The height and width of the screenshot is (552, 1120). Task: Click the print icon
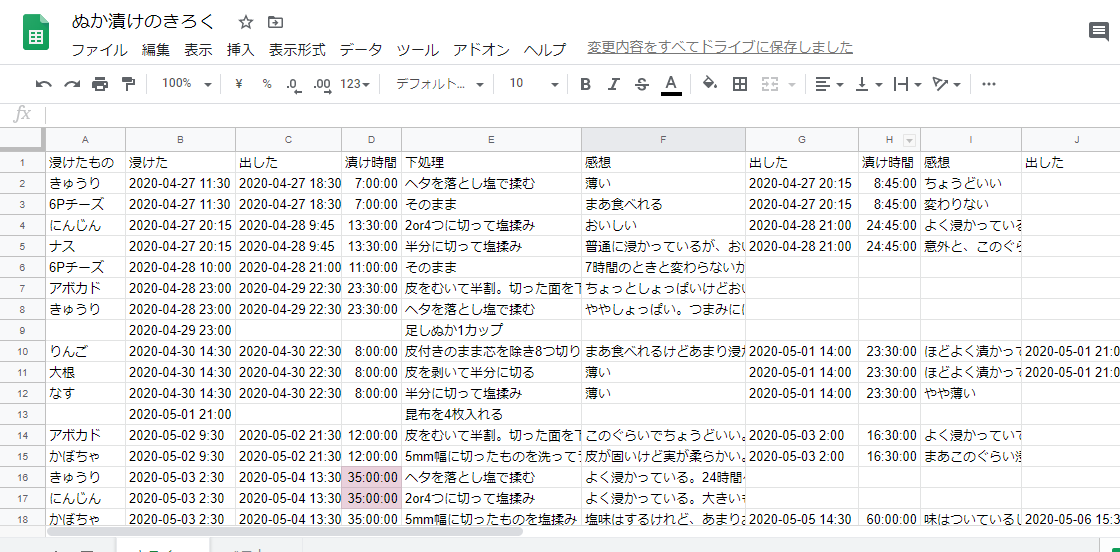(100, 84)
